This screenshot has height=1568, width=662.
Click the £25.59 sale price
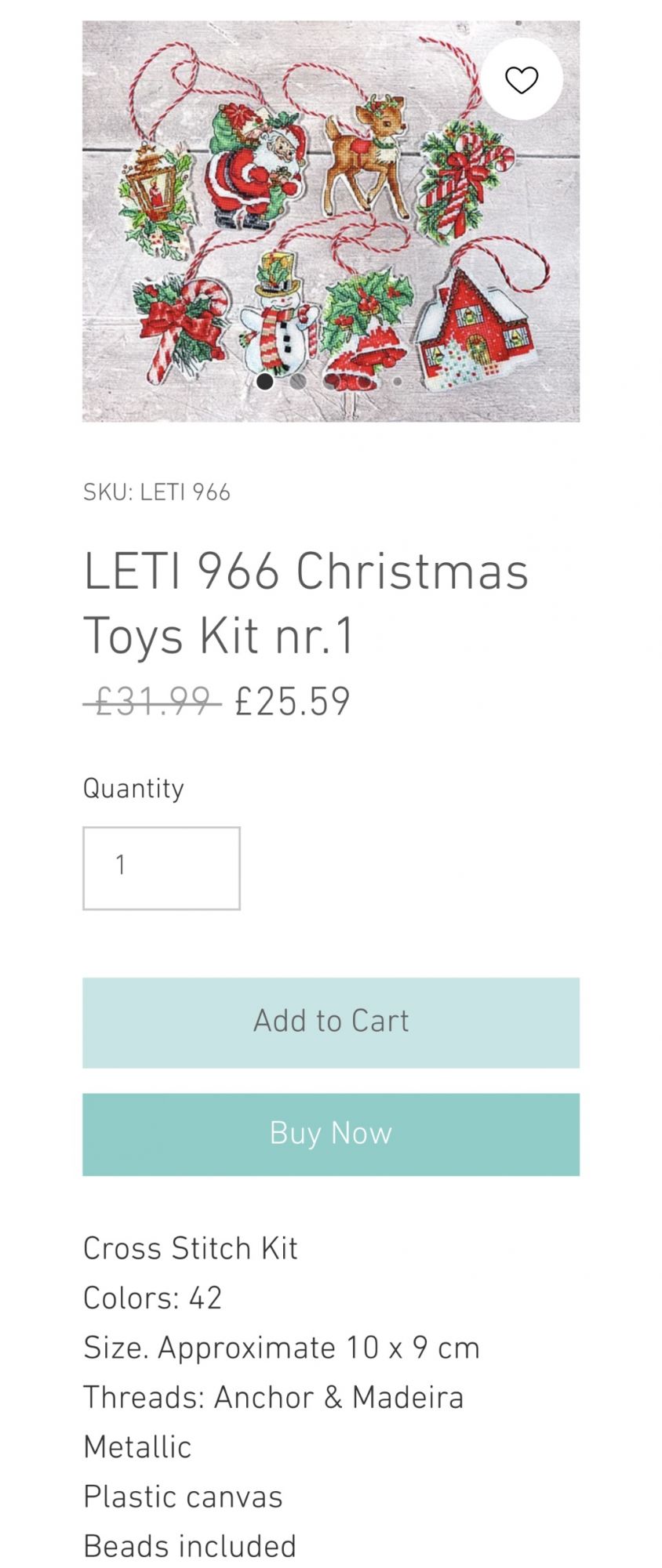tap(293, 701)
